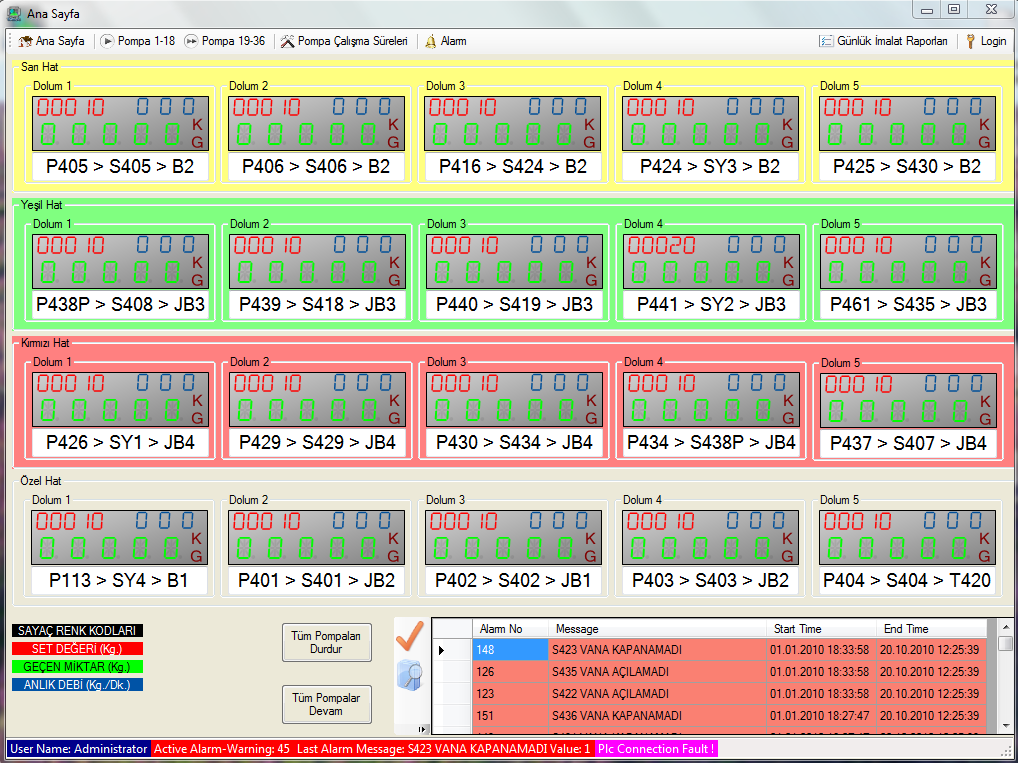Click the app icon in title bar
The width and height of the screenshot is (1018, 763).
tap(14, 13)
